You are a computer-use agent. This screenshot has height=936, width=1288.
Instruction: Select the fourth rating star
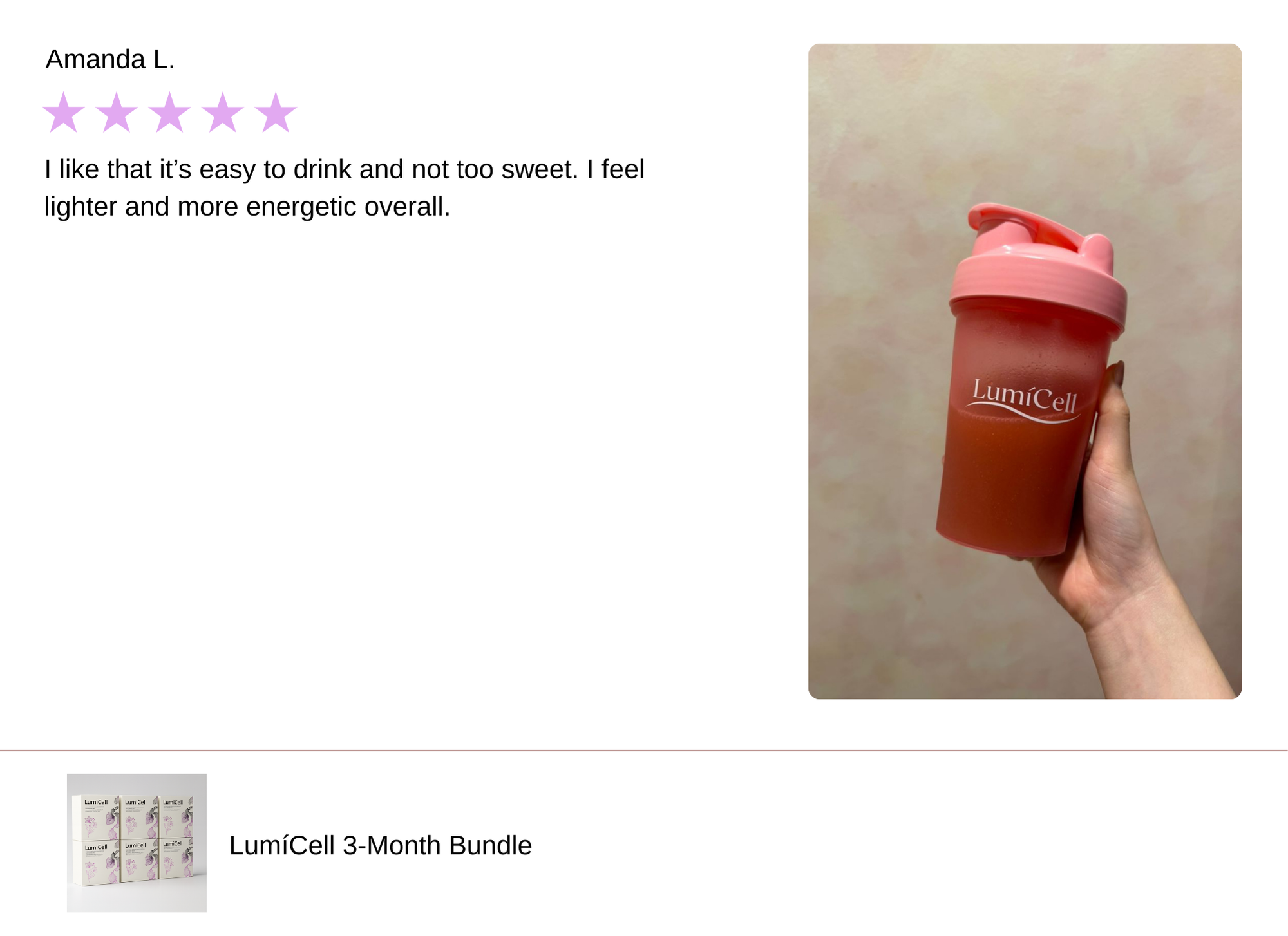223,113
